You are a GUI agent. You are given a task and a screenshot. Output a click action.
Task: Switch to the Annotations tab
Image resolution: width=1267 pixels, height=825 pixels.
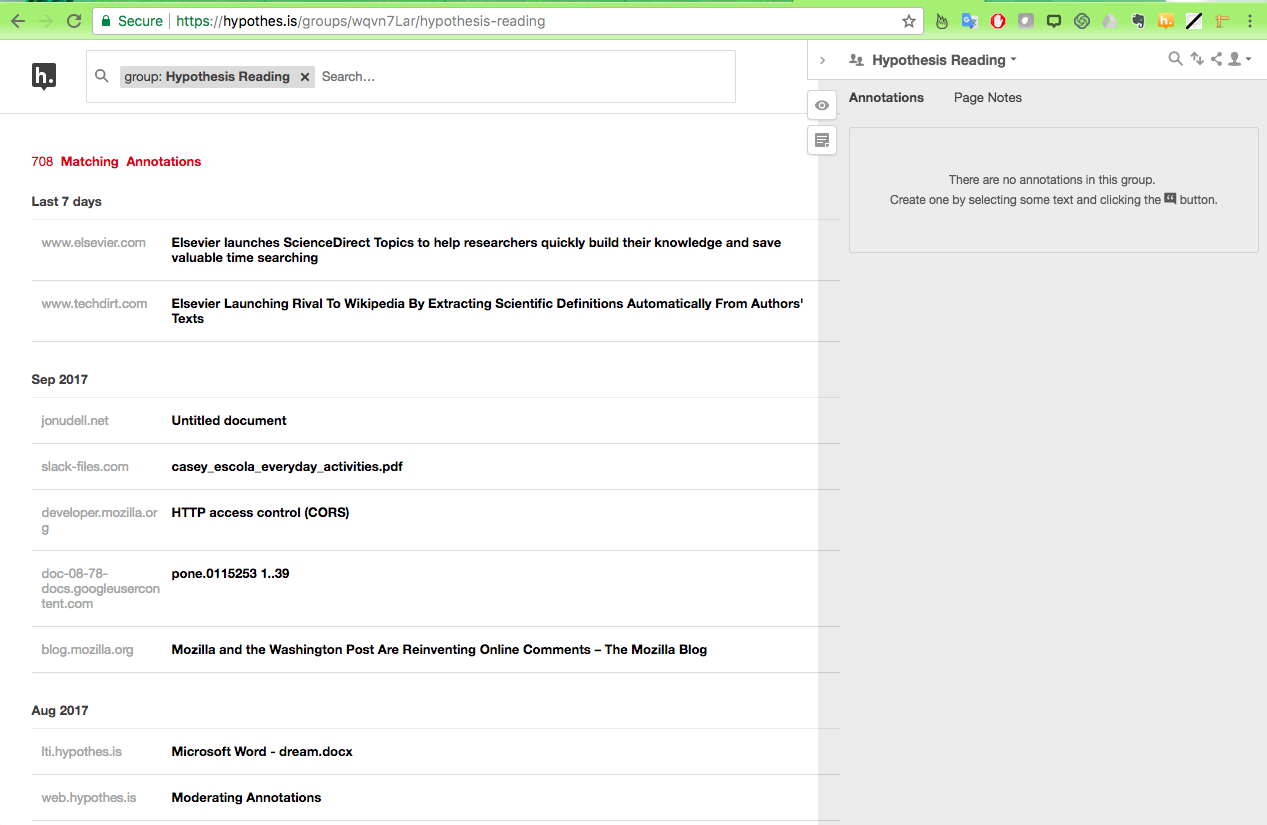pos(886,98)
